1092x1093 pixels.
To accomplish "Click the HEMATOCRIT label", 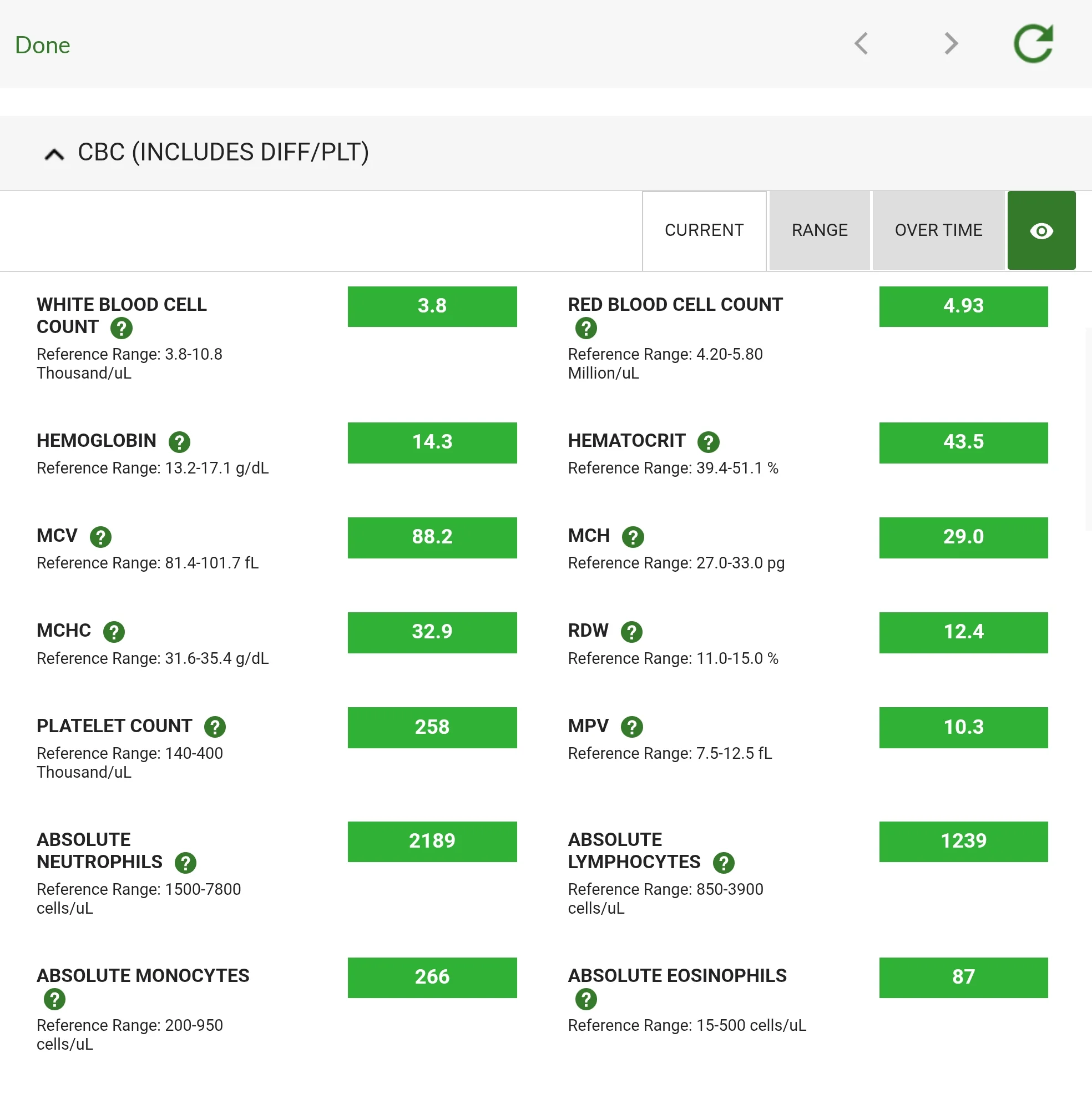I will pyautogui.click(x=626, y=441).
